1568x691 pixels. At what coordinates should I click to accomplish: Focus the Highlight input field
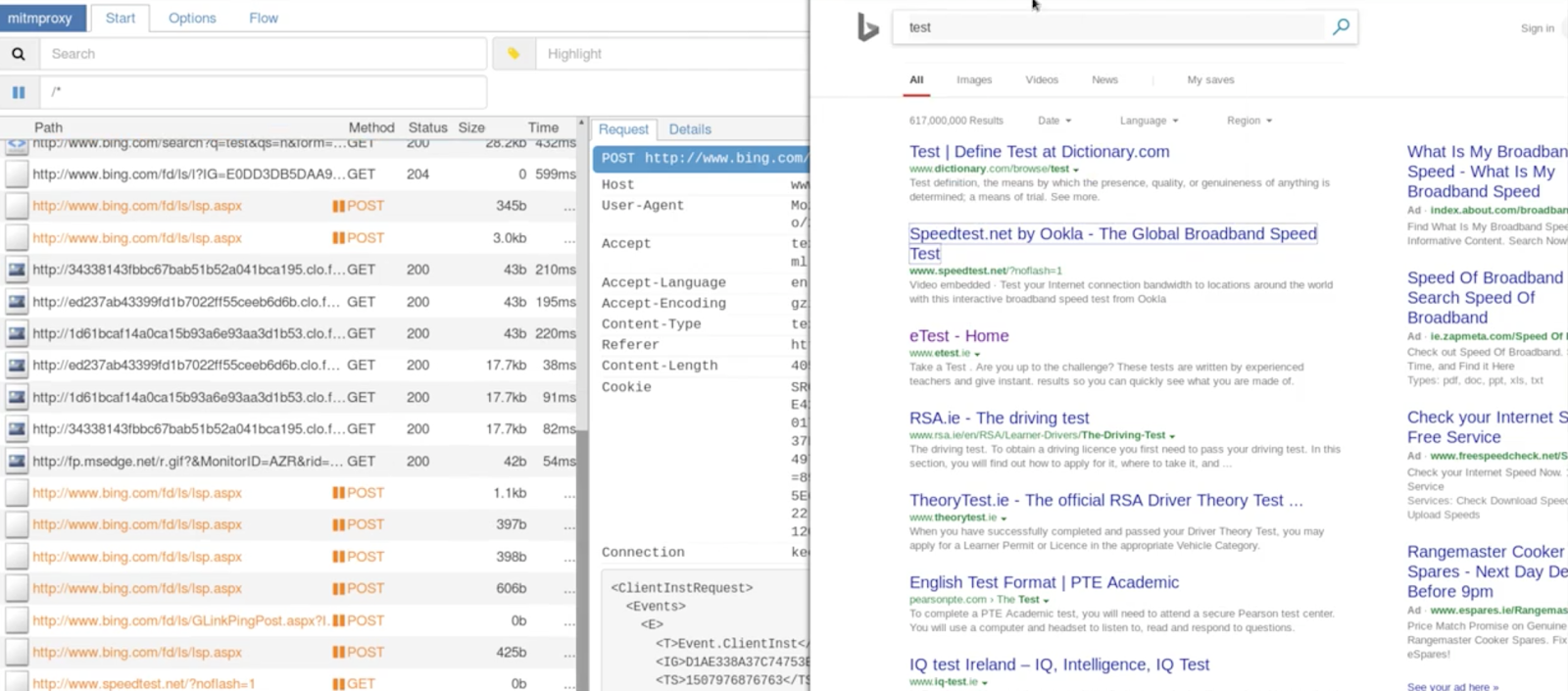tap(672, 54)
